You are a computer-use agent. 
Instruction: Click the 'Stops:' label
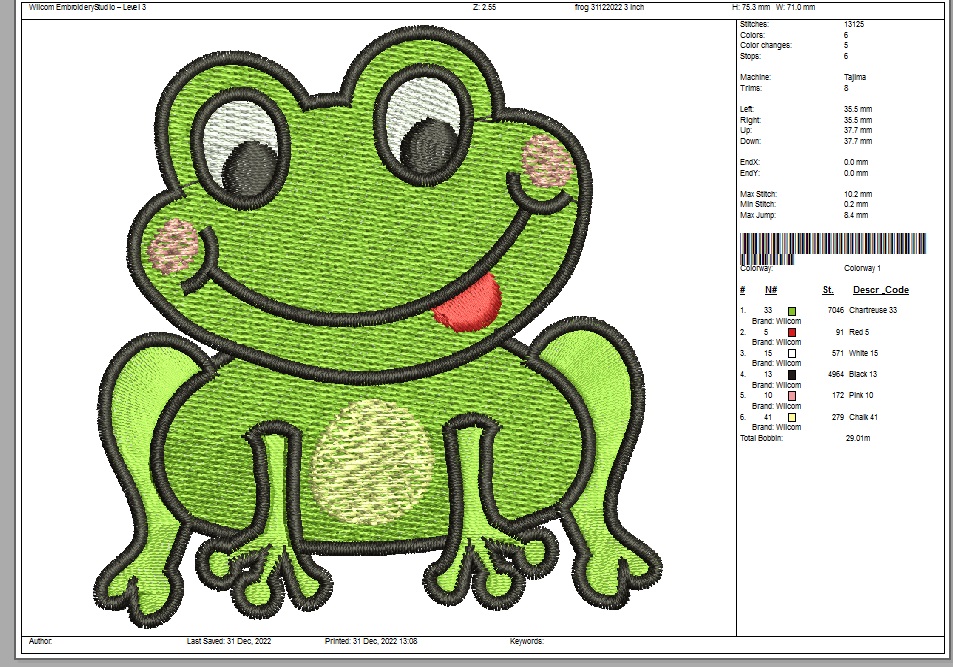point(751,56)
